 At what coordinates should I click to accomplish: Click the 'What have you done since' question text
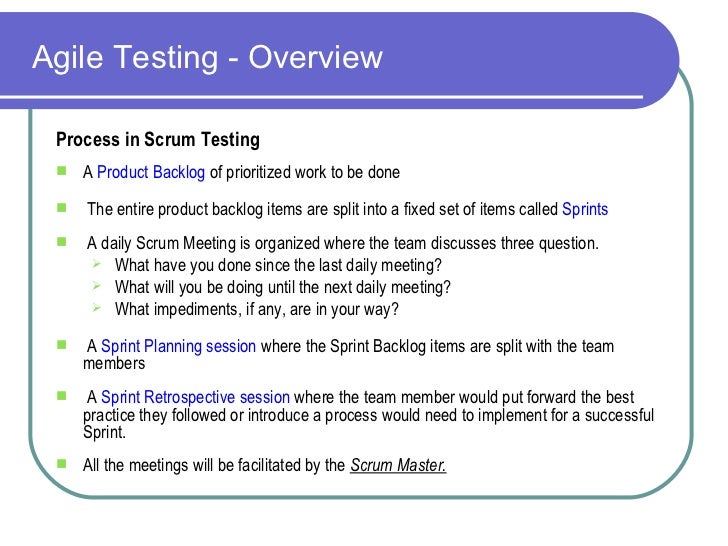tap(278, 266)
